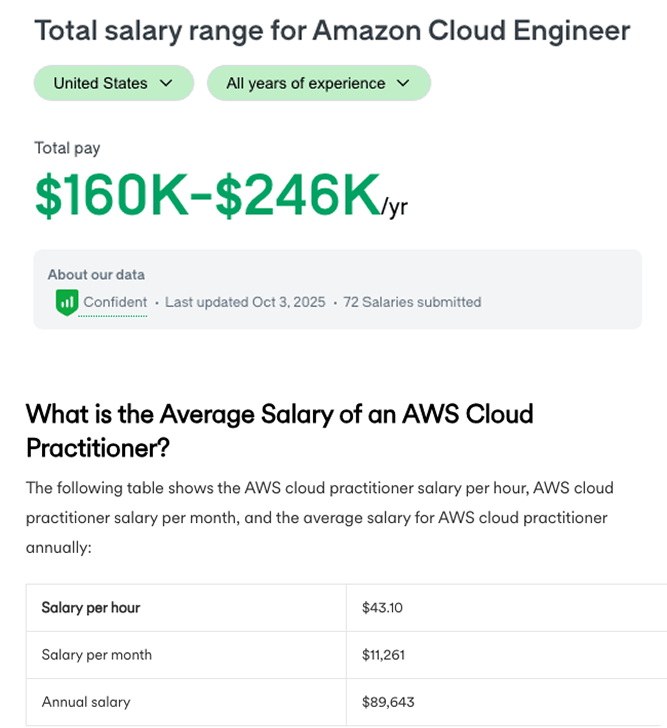Open the United States location dropdown
This screenshot has height=728, width=667.
click(x=112, y=83)
